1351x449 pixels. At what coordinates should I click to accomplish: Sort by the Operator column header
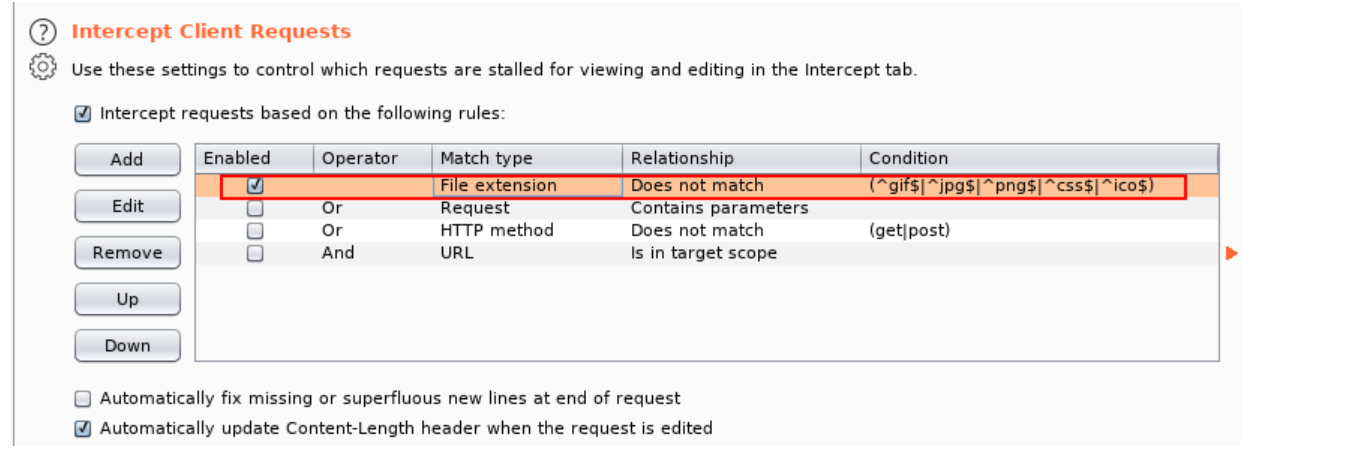pos(360,158)
